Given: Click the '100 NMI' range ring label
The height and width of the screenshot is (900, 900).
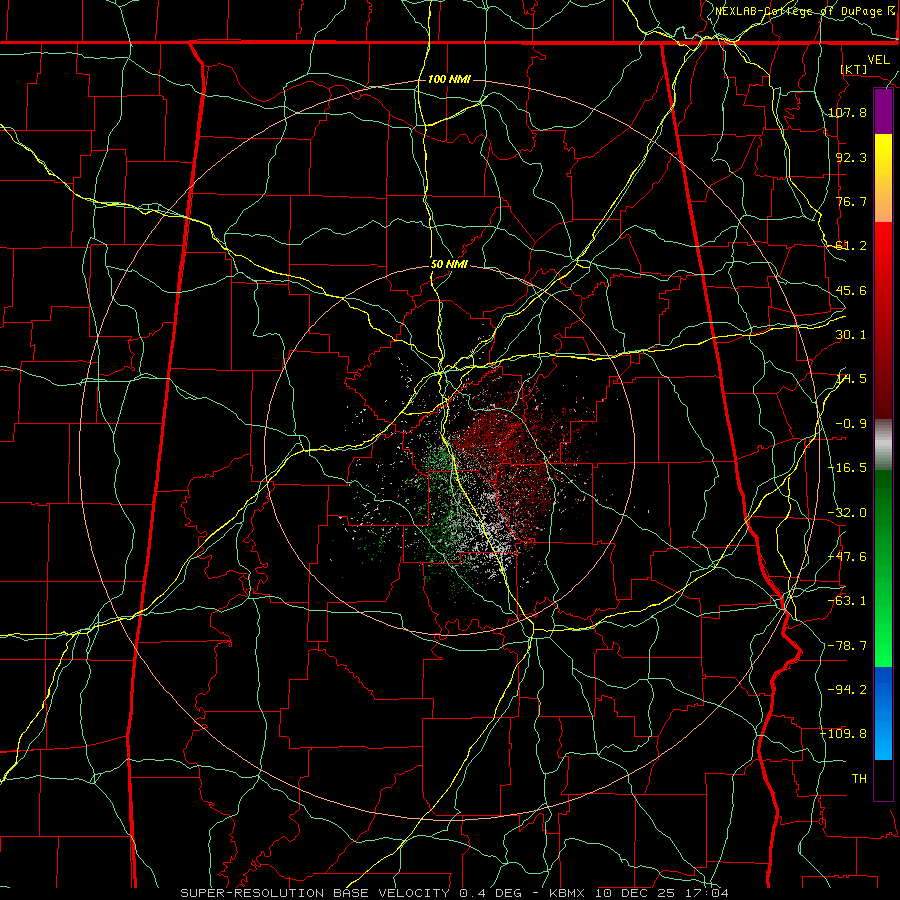Looking at the screenshot, I should [449, 79].
